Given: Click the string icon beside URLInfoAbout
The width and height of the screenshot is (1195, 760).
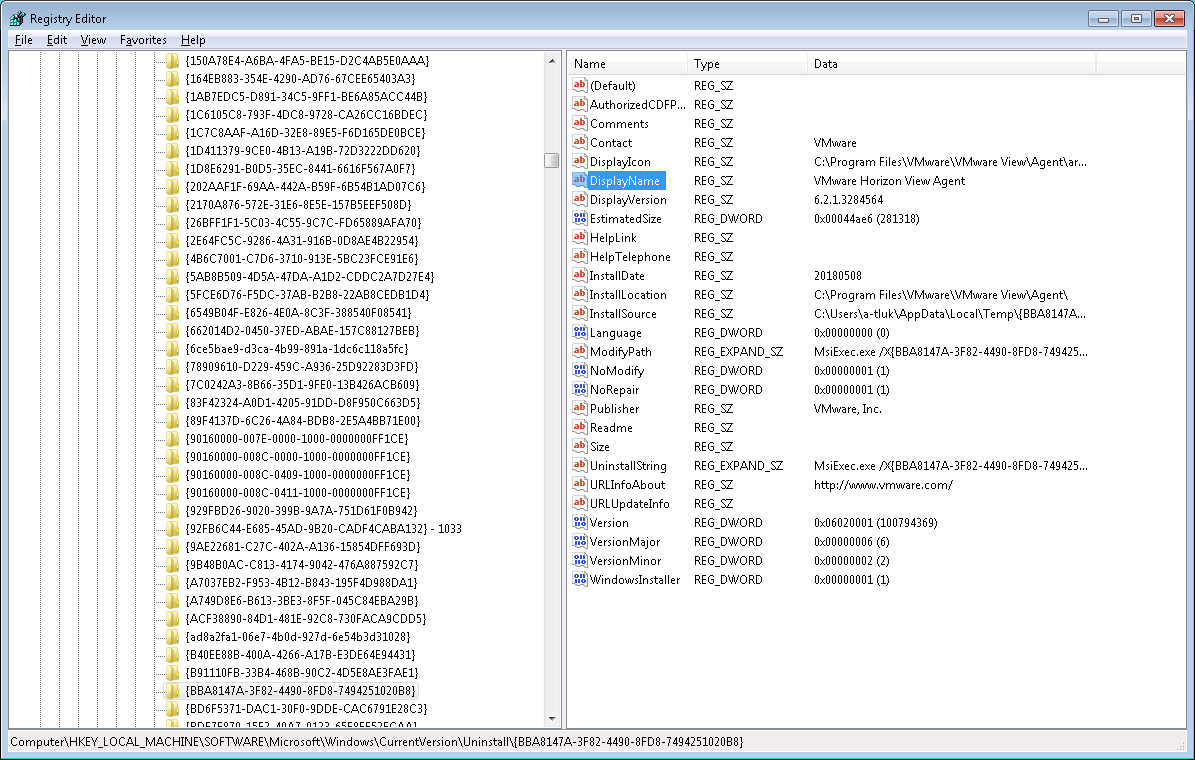Looking at the screenshot, I should coord(580,485).
